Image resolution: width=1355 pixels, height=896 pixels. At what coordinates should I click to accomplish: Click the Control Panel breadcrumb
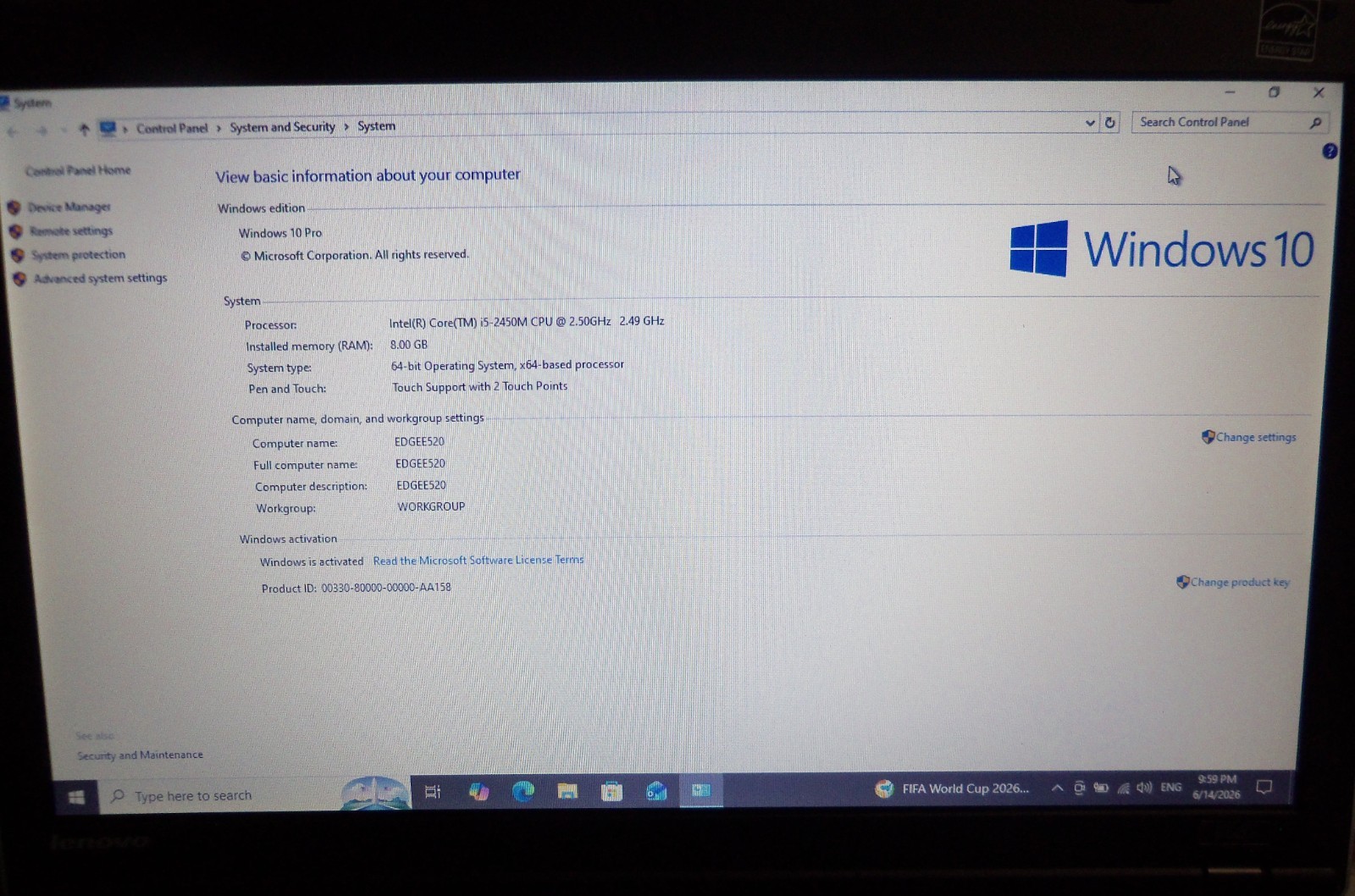(x=172, y=128)
